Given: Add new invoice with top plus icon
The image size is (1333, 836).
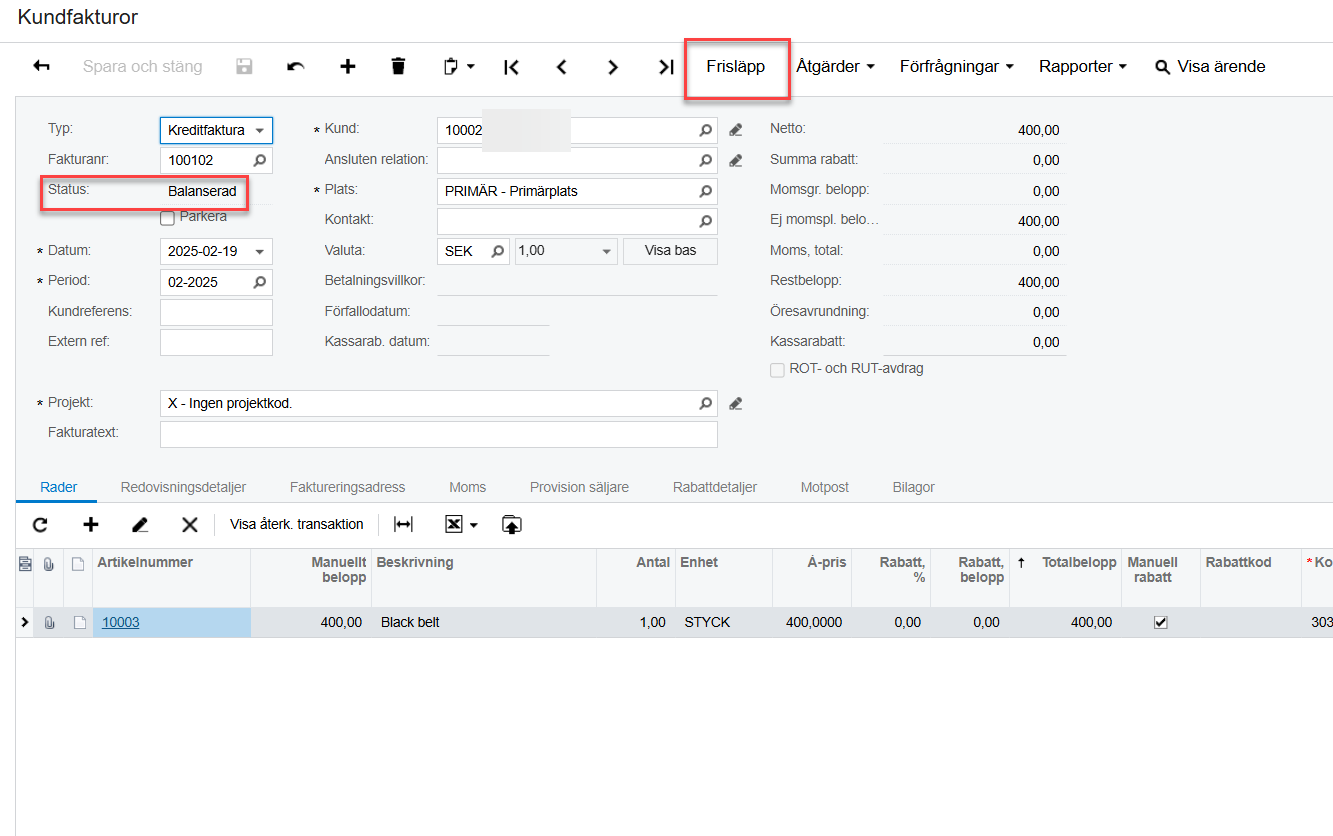Looking at the screenshot, I should (347, 66).
